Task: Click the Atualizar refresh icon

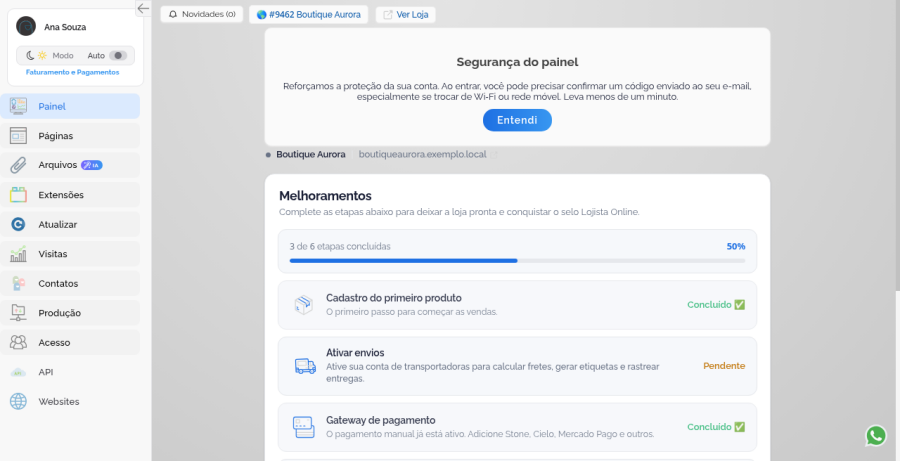Action: click(x=18, y=224)
